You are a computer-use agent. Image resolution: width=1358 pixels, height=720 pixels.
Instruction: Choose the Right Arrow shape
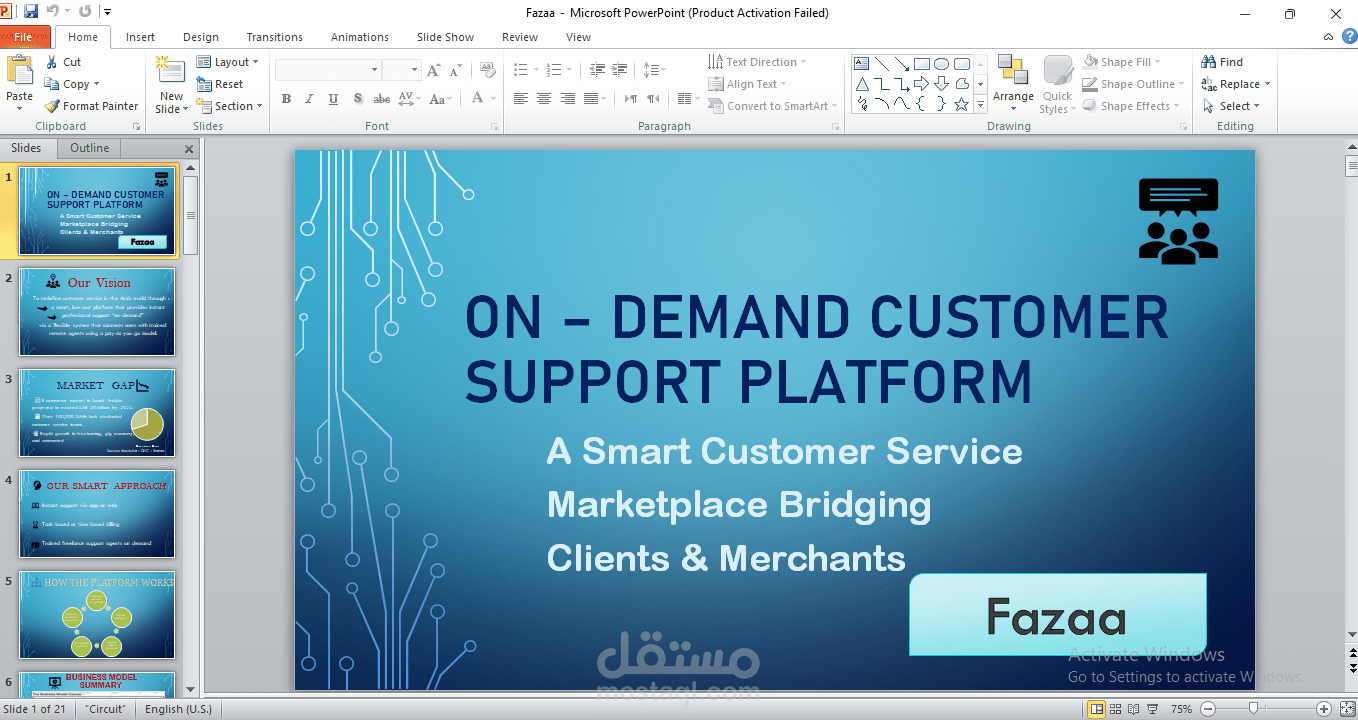point(922,84)
